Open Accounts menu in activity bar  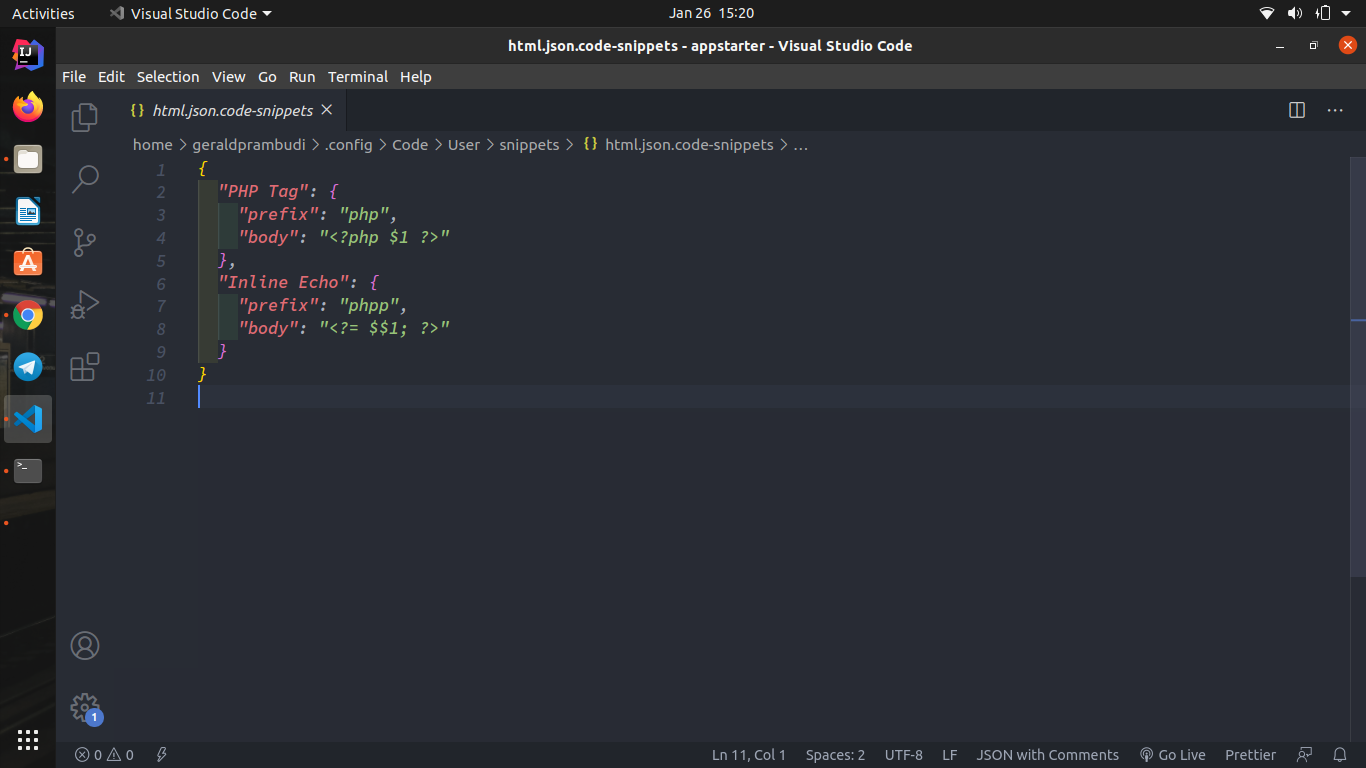click(x=85, y=646)
